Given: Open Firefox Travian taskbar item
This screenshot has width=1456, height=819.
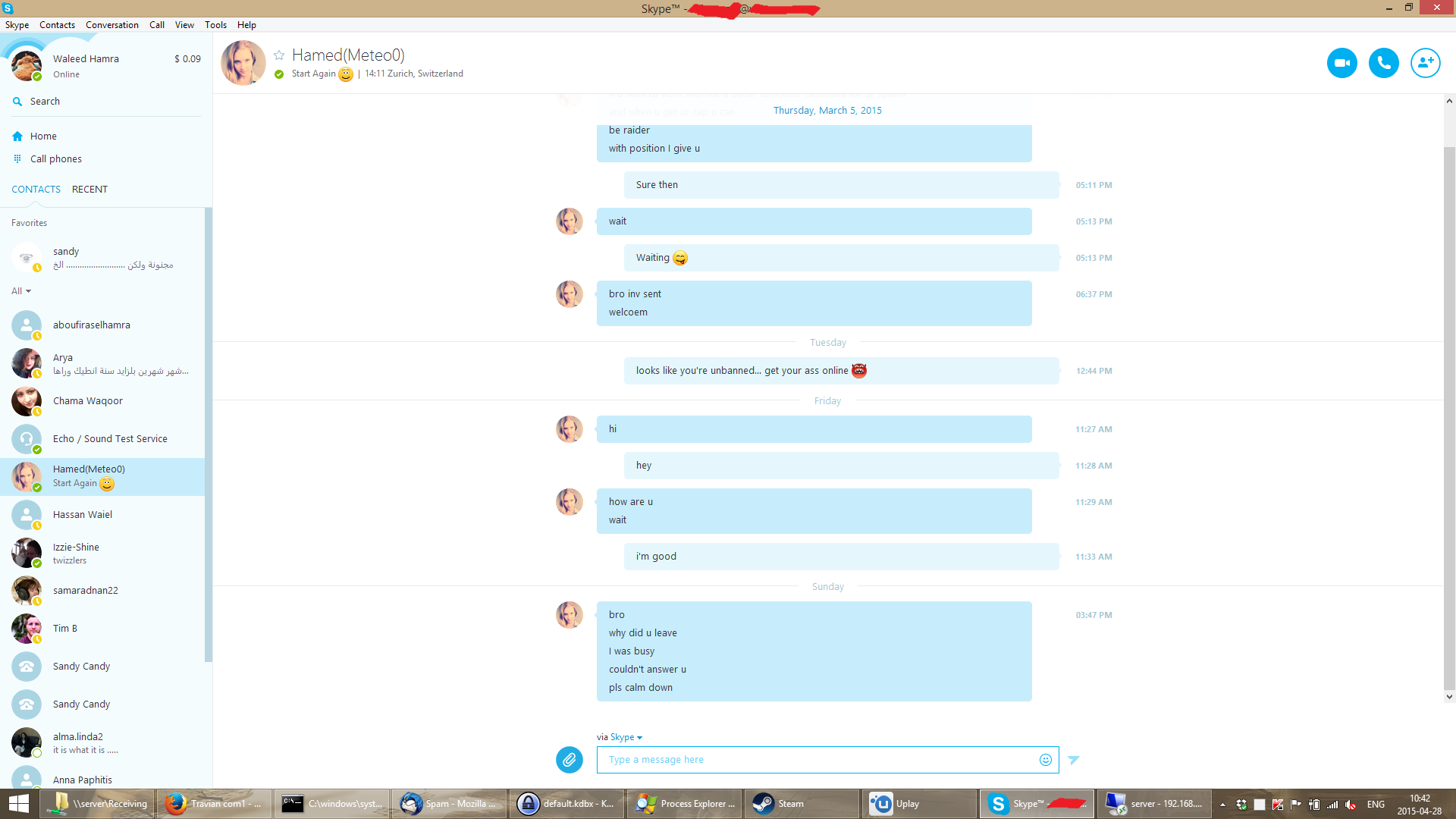Looking at the screenshot, I should click(x=214, y=804).
